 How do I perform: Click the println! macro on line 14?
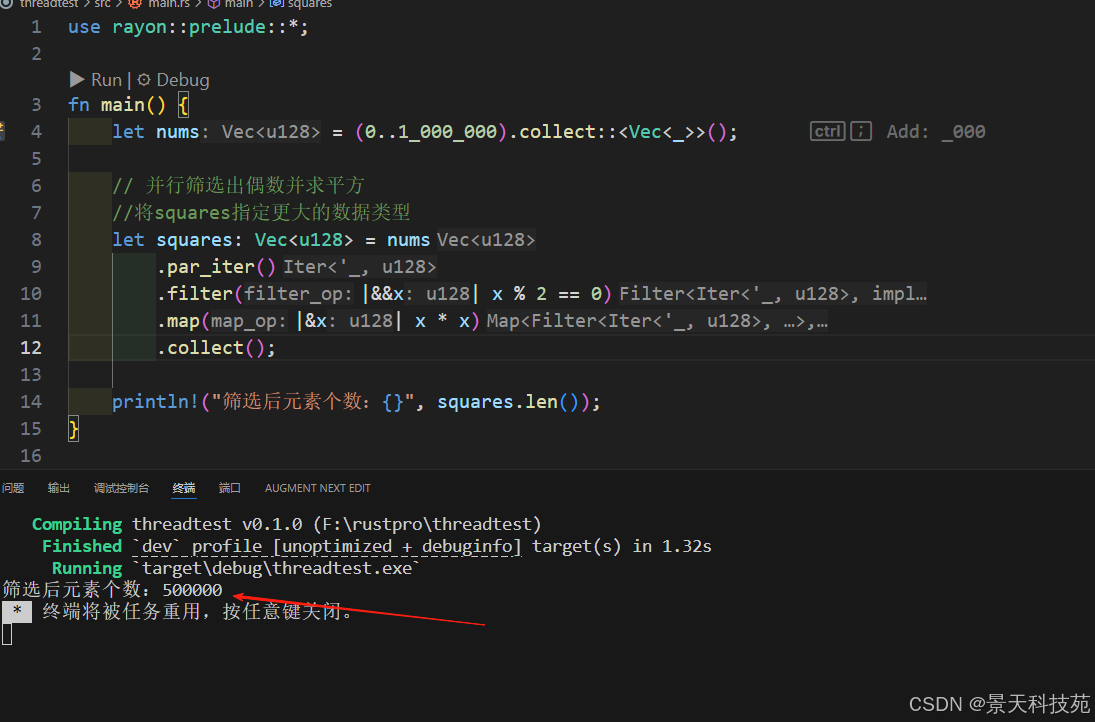coord(155,401)
